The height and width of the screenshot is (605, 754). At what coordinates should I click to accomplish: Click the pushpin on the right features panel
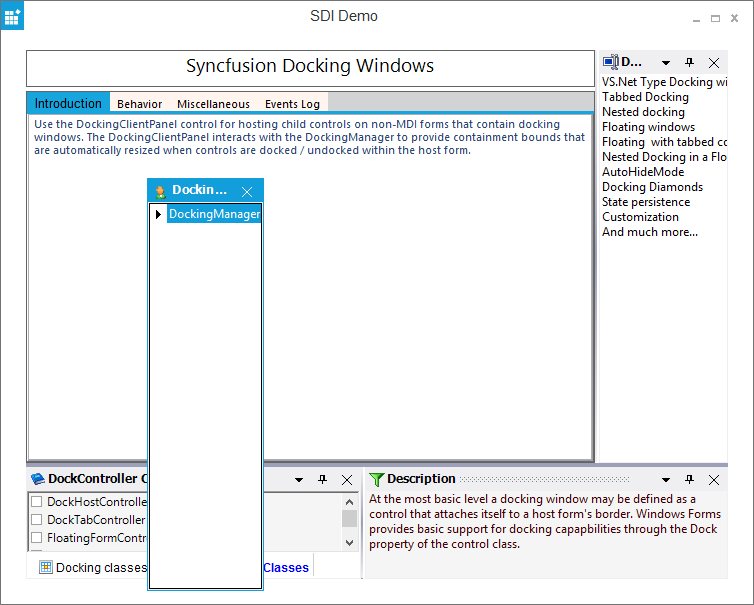coord(689,63)
